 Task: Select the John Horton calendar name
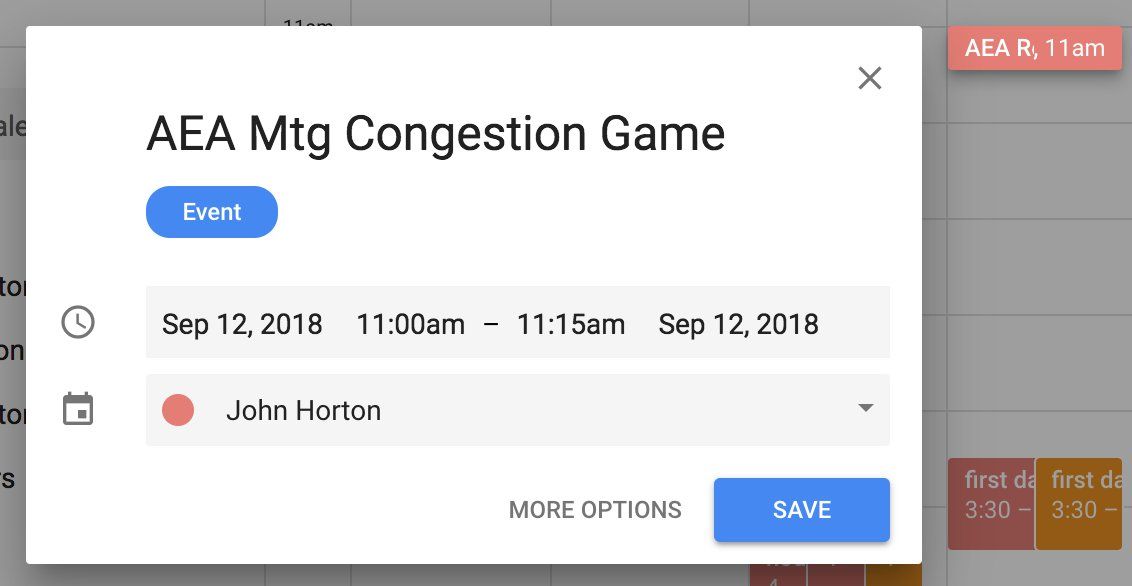click(x=303, y=410)
